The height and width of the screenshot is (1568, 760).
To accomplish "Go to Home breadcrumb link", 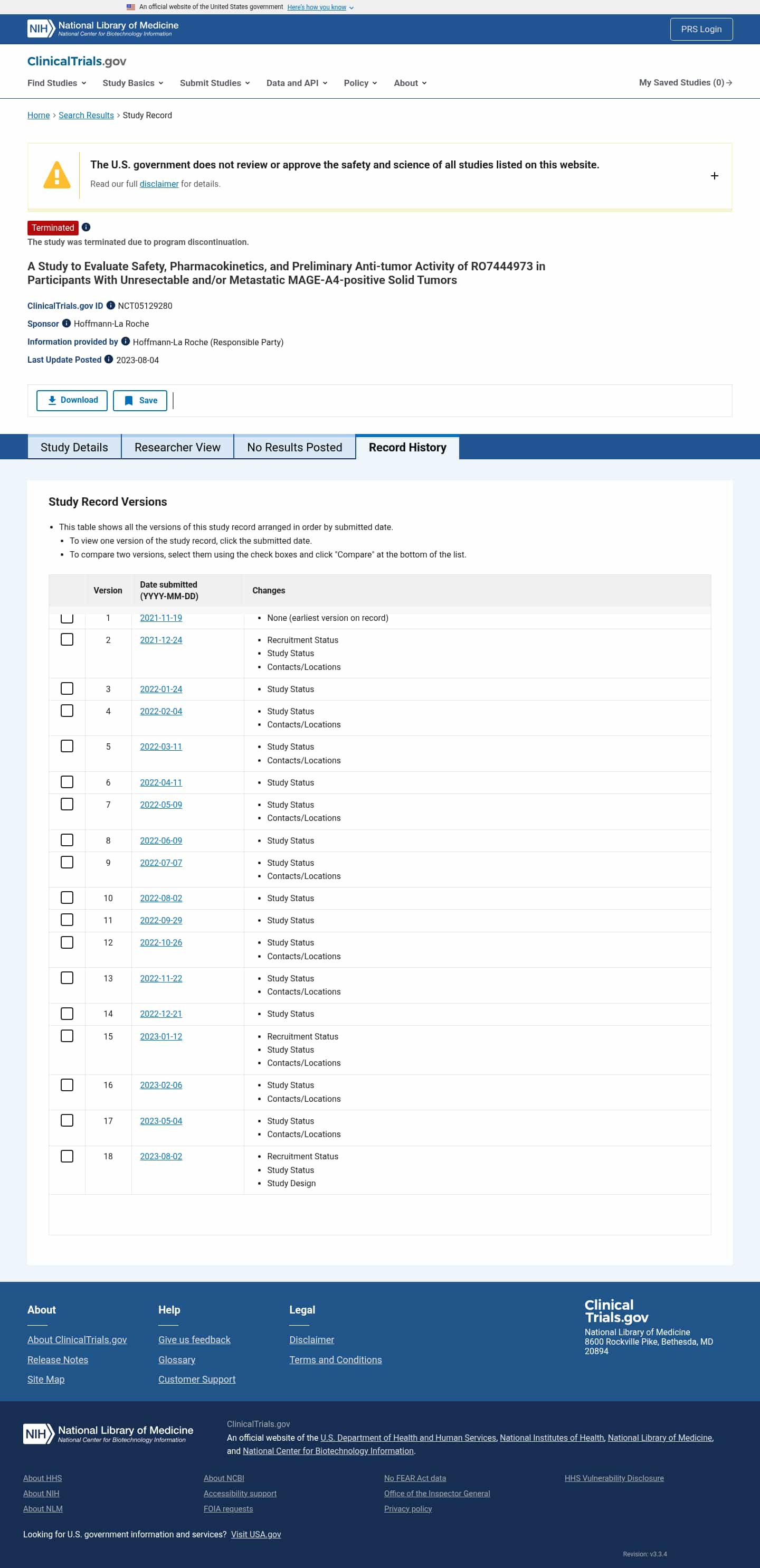I will (x=39, y=115).
